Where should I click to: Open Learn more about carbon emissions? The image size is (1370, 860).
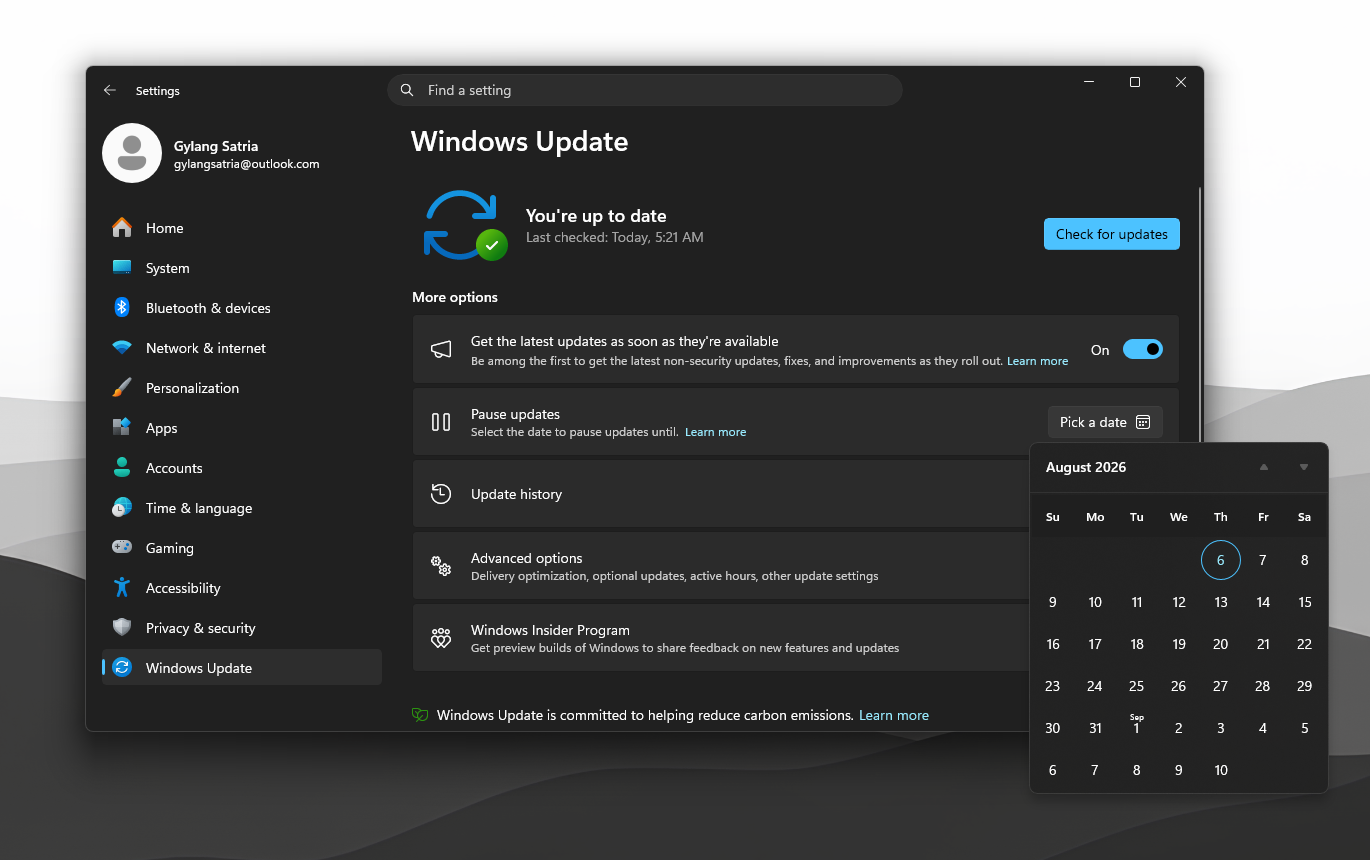click(x=894, y=715)
